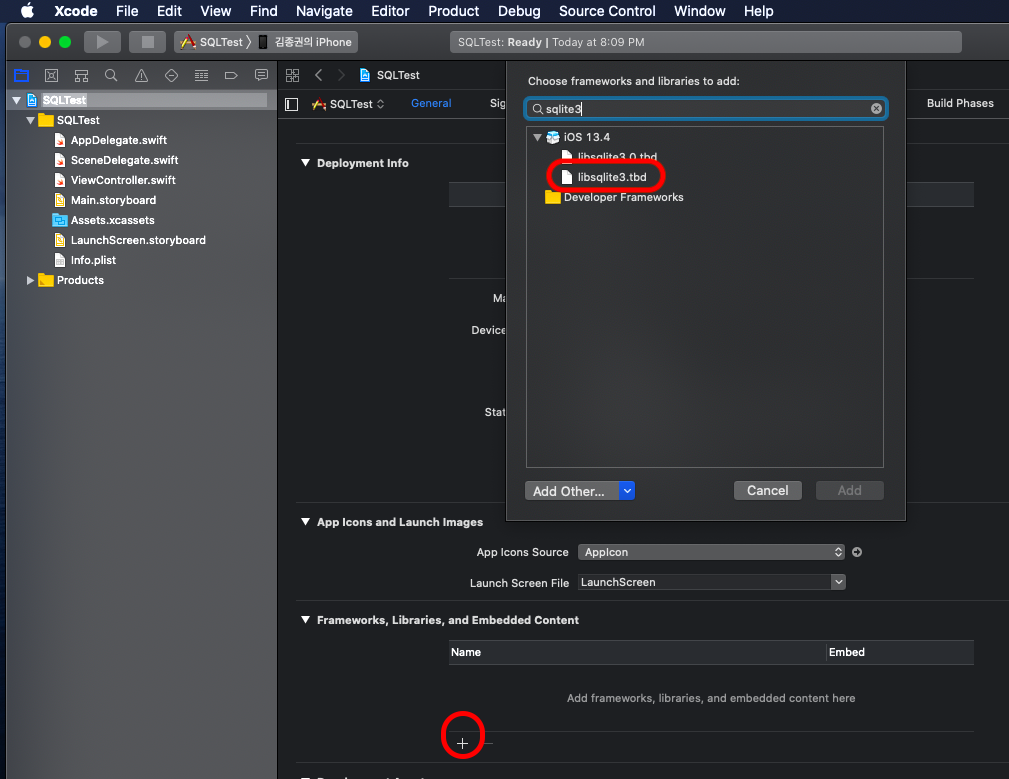Choose the SQLTest scheme in toolbar

point(212,42)
